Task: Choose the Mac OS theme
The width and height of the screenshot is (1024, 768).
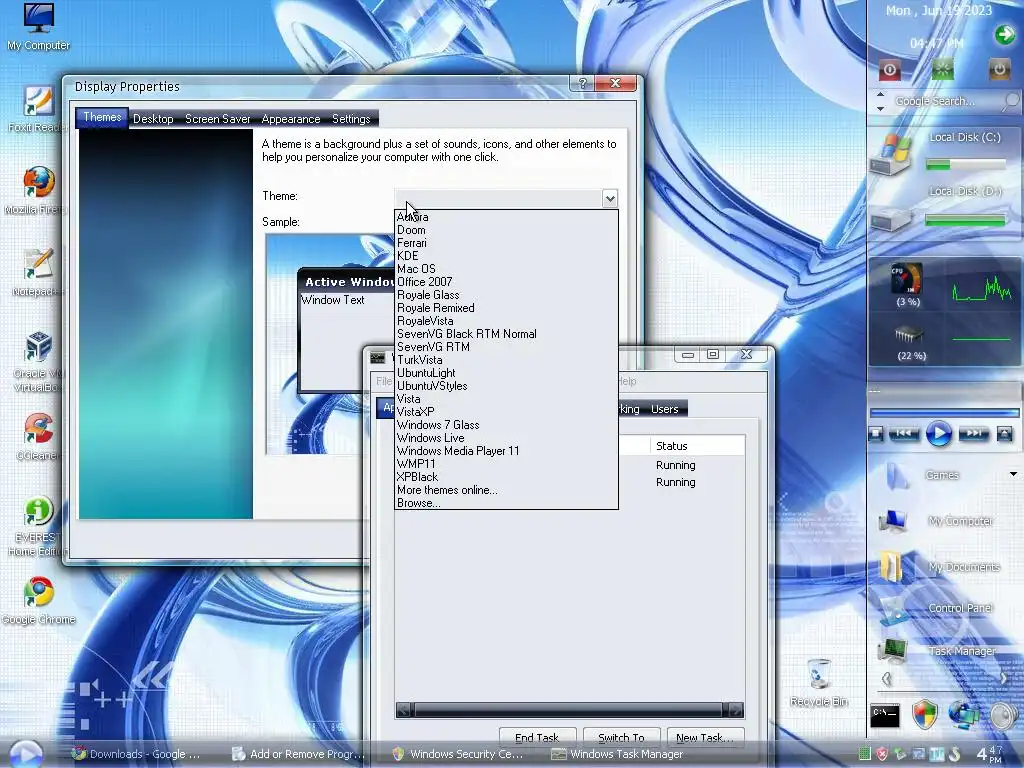Action: coord(506,269)
